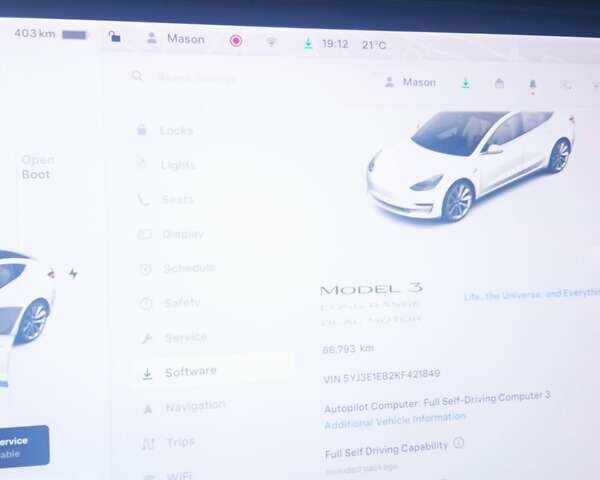Tap the 21°C outside temperature
Screen dimensions: 600x480
(x=374, y=45)
